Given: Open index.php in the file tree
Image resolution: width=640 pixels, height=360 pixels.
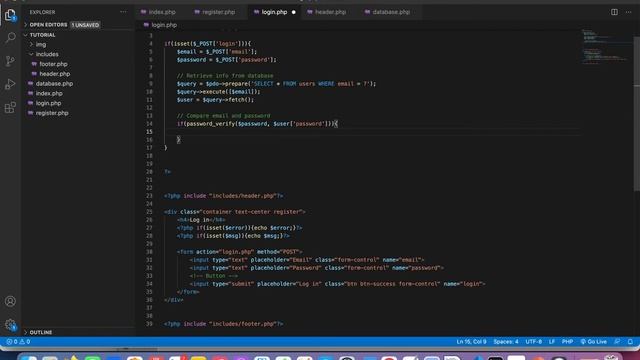Looking at the screenshot, I should 49,93.
